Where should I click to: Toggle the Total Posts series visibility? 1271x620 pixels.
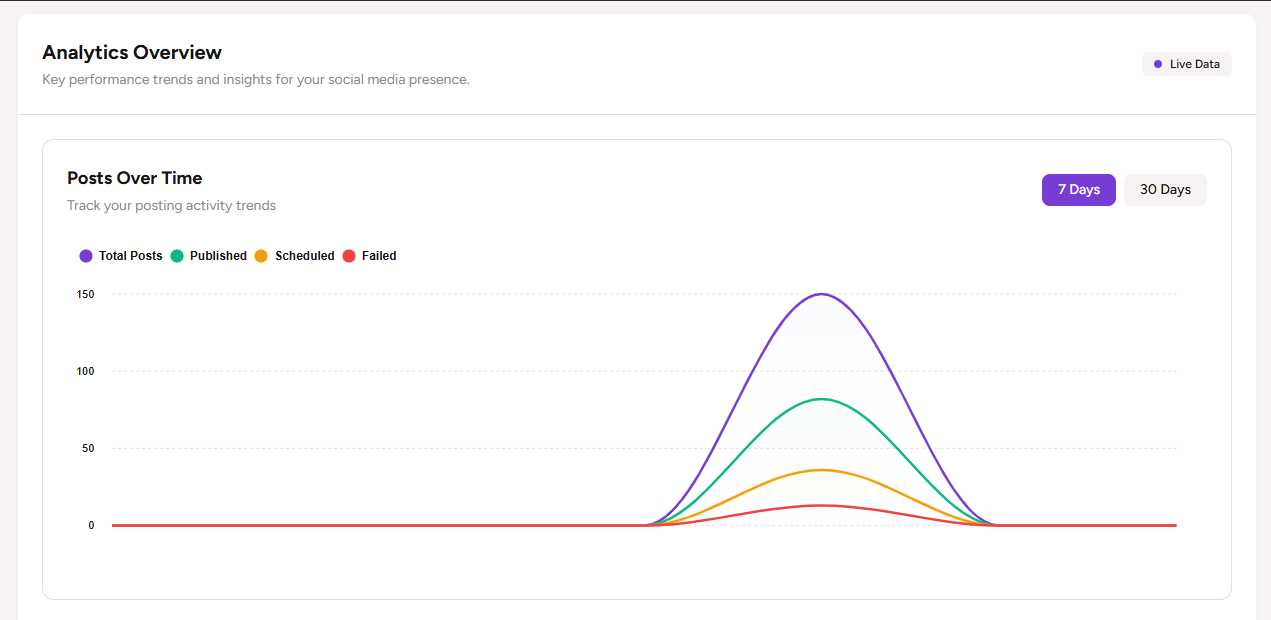(85, 256)
